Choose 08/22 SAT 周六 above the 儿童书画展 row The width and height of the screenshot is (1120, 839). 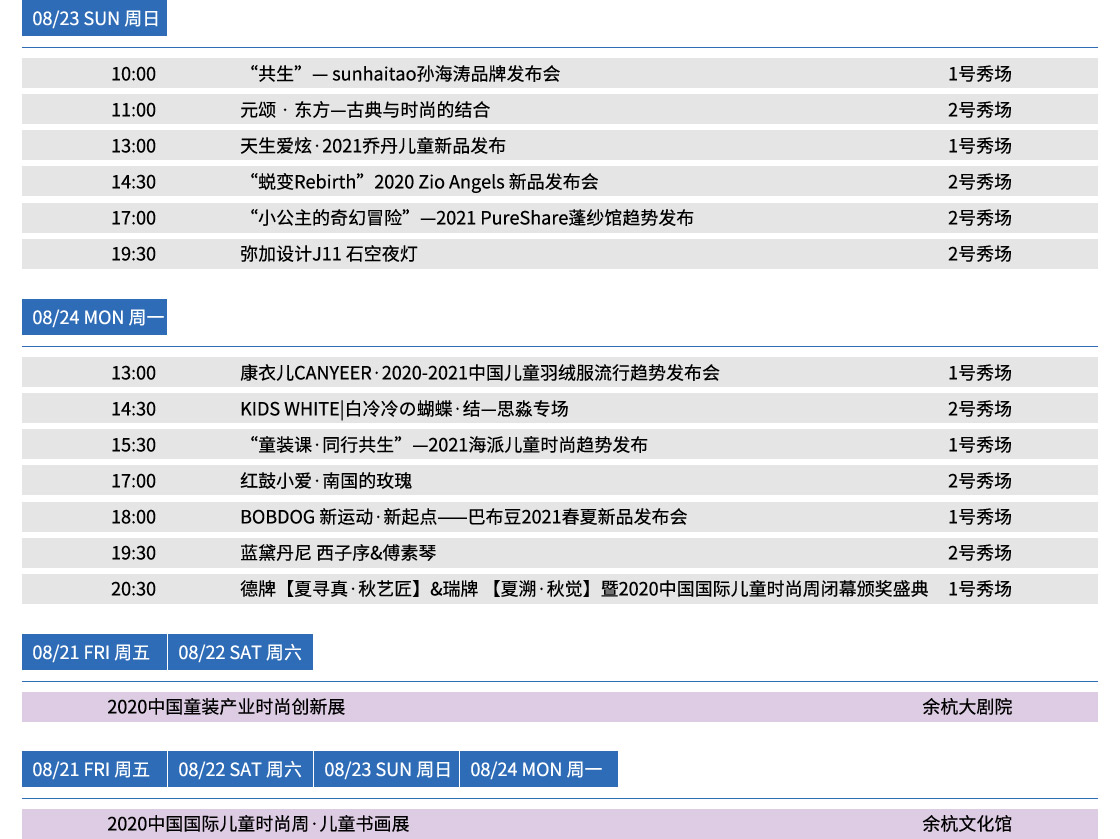pyautogui.click(x=240, y=769)
